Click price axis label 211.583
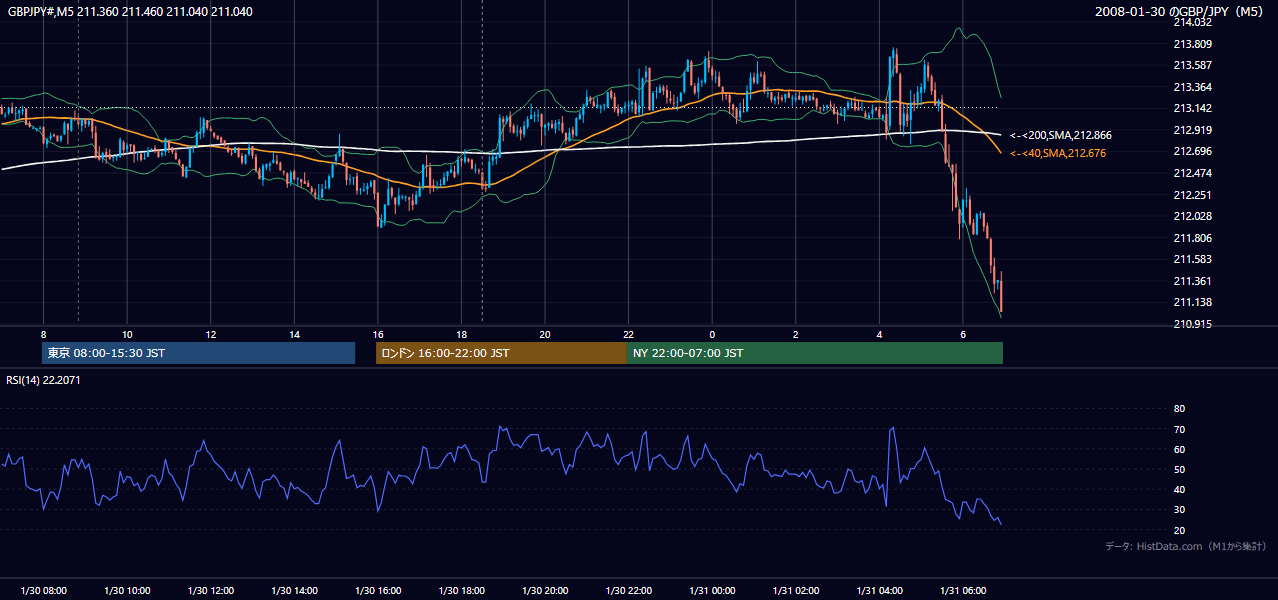 pyautogui.click(x=1193, y=259)
